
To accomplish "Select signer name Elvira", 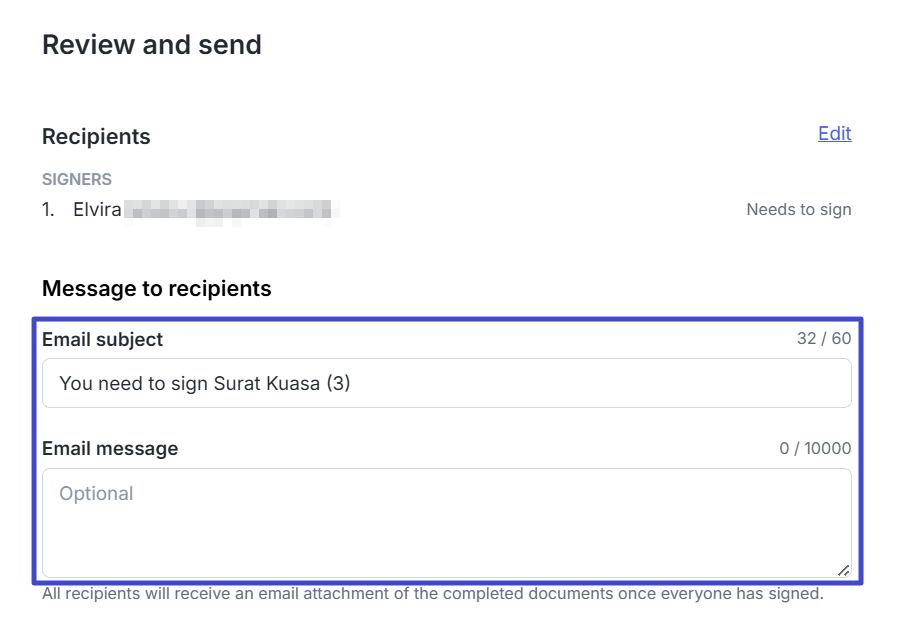I will click(x=97, y=210).
